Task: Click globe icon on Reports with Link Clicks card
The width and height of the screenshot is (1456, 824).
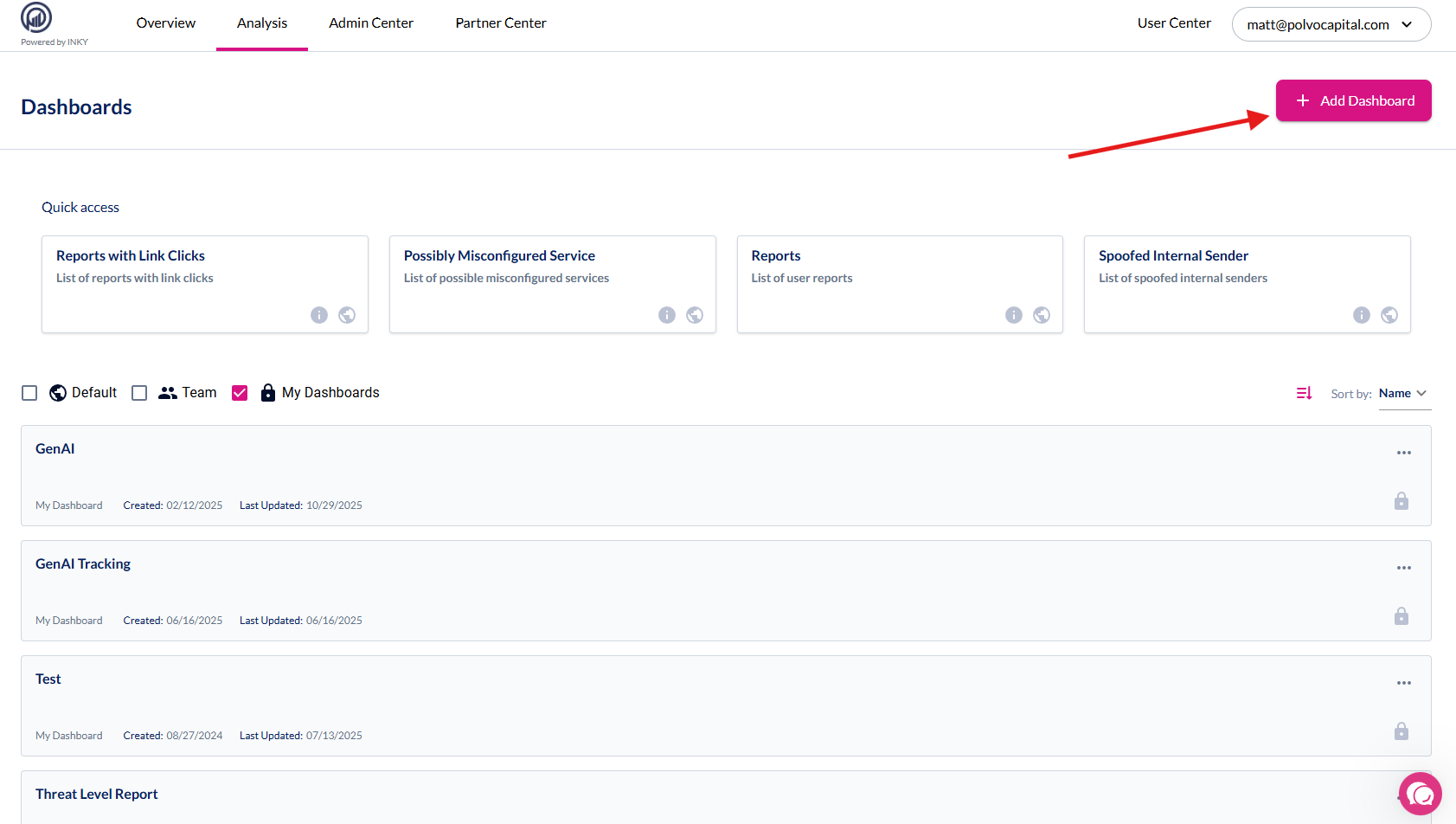Action: tap(347, 315)
